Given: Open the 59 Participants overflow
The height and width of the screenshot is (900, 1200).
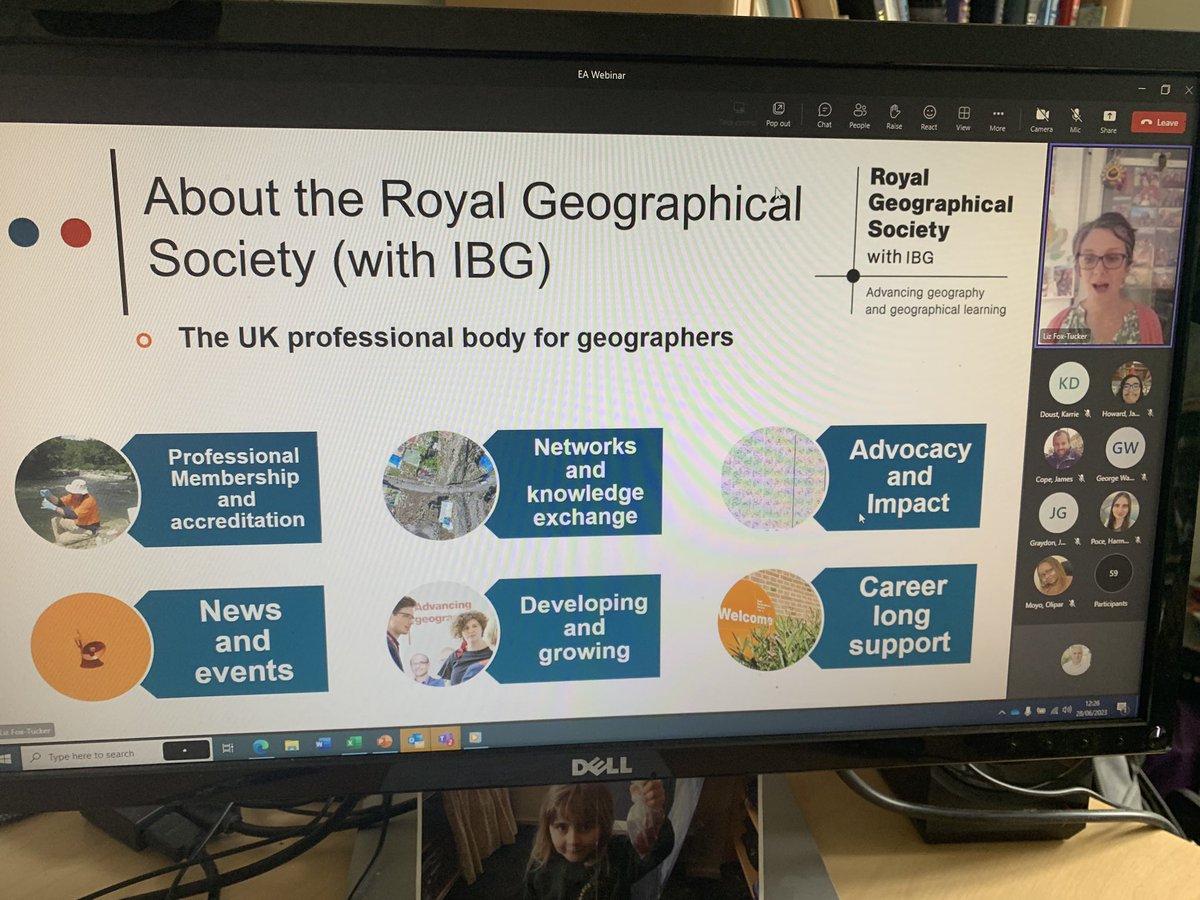Looking at the screenshot, I should 1112,574.
